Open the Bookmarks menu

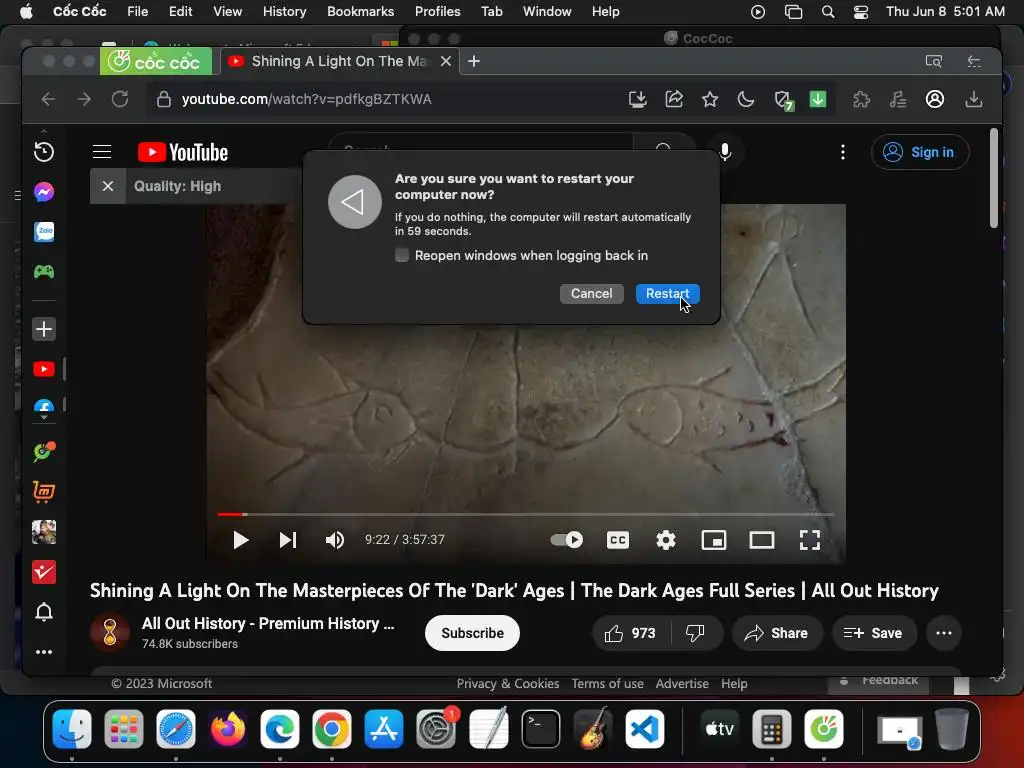(x=360, y=11)
